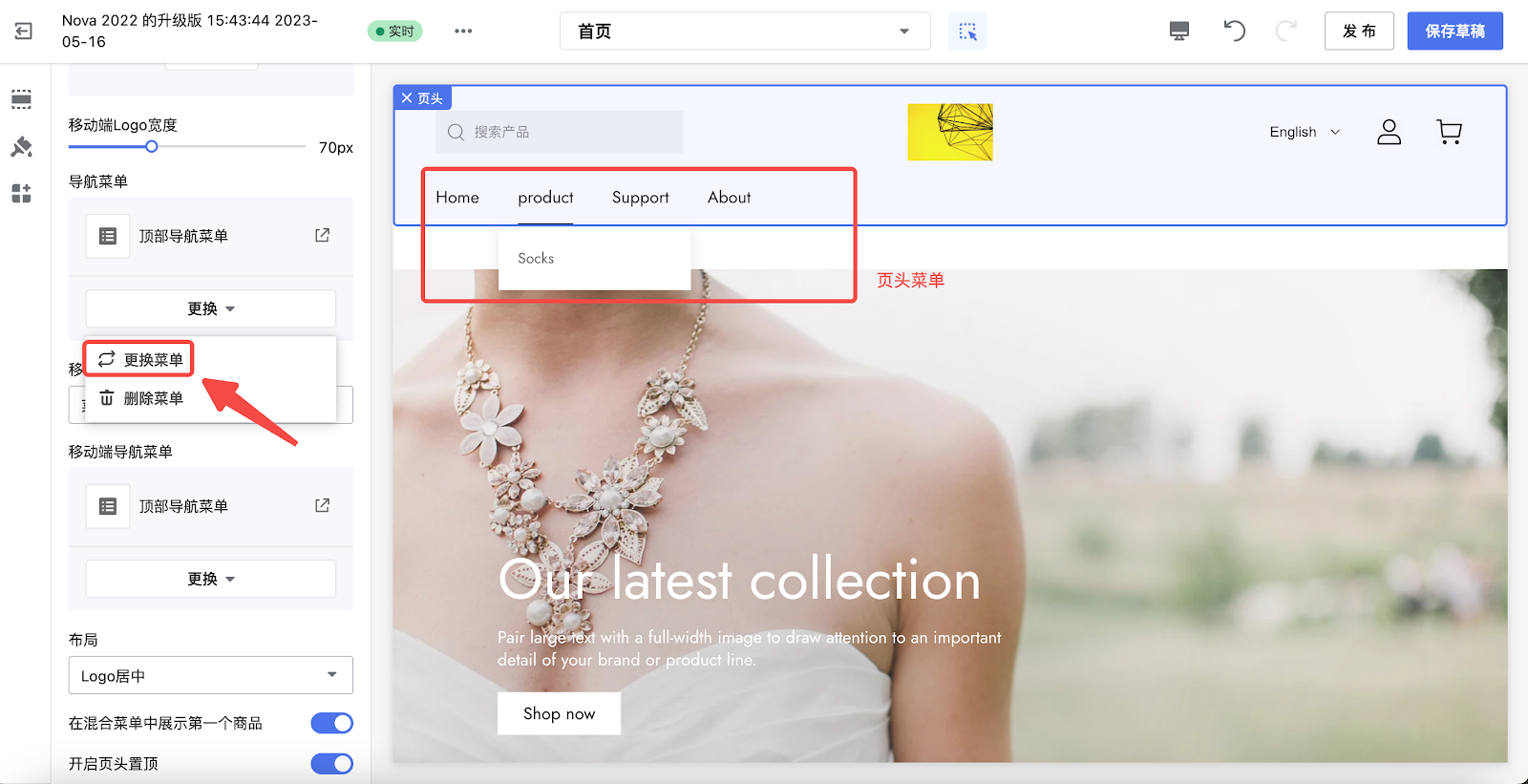Click Home in the preview navigation

(457, 197)
